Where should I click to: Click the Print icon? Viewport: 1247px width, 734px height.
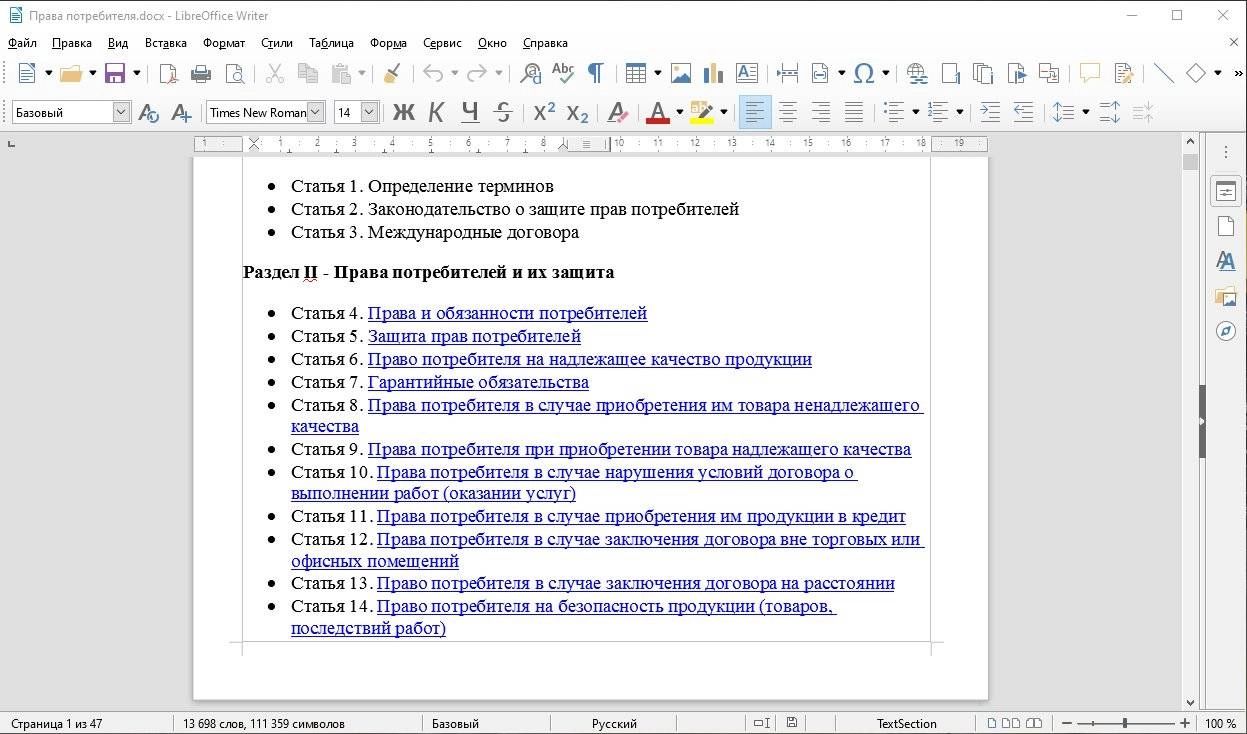[x=201, y=73]
